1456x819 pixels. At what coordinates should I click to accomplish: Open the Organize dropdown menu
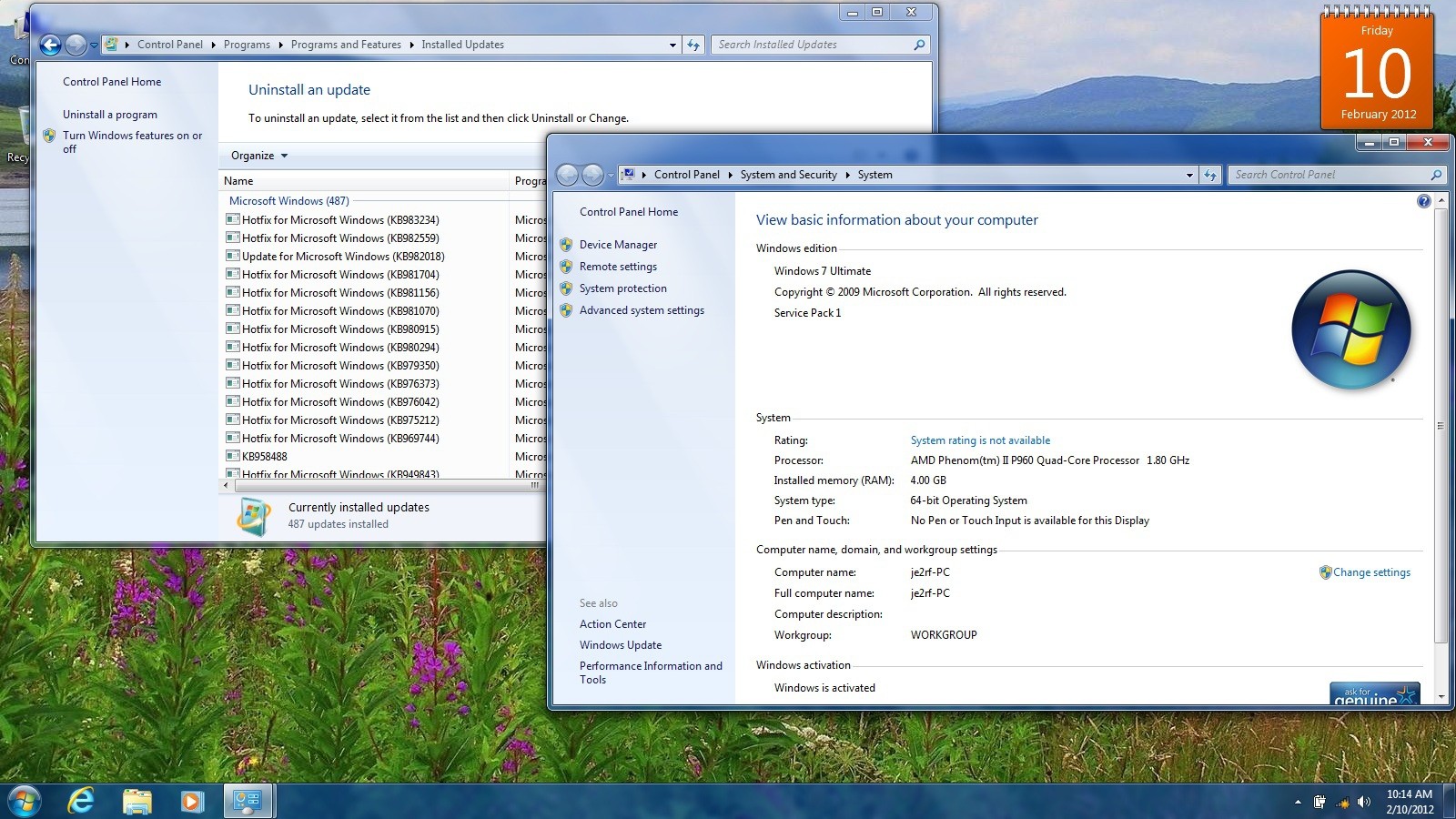259,156
